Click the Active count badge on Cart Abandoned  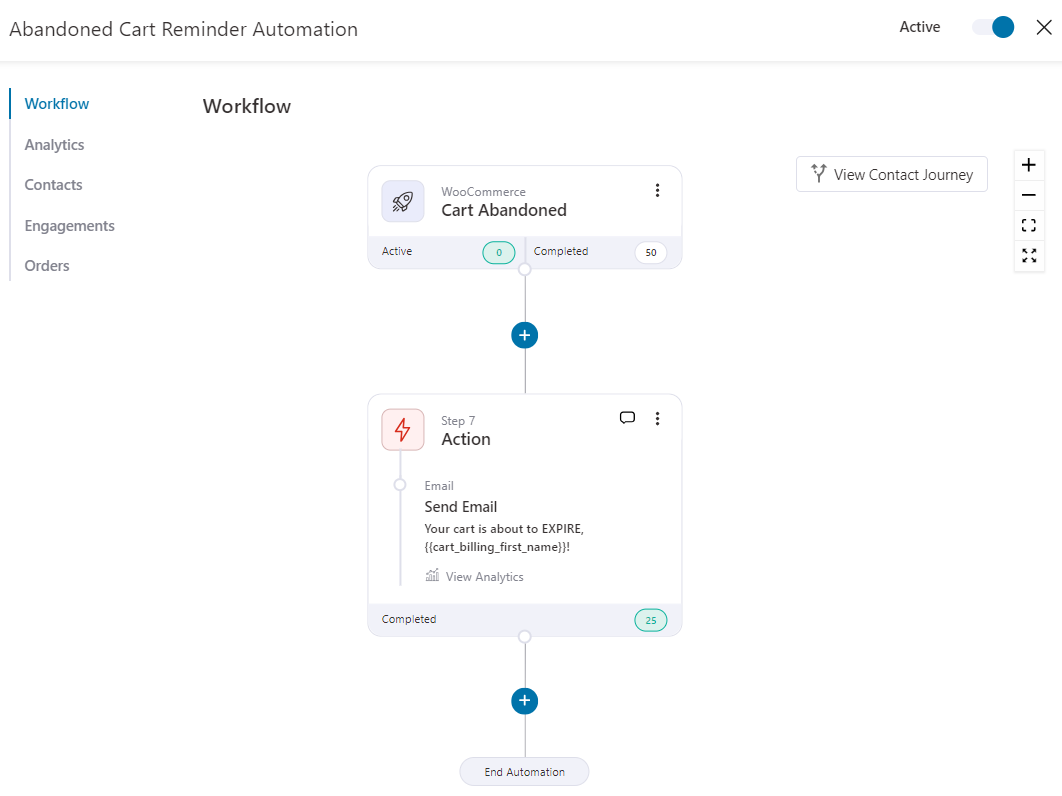(x=498, y=252)
